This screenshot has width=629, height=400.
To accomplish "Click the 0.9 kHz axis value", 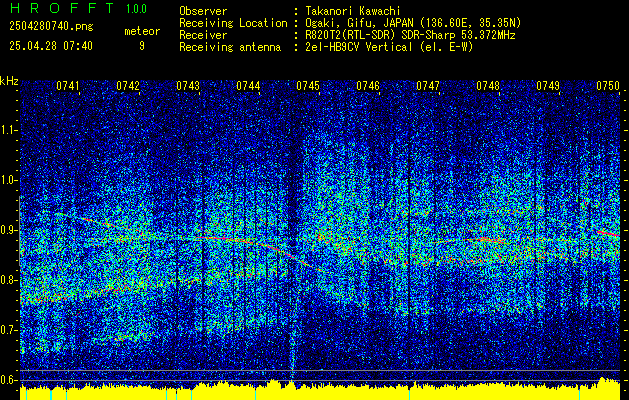I will point(8,230).
